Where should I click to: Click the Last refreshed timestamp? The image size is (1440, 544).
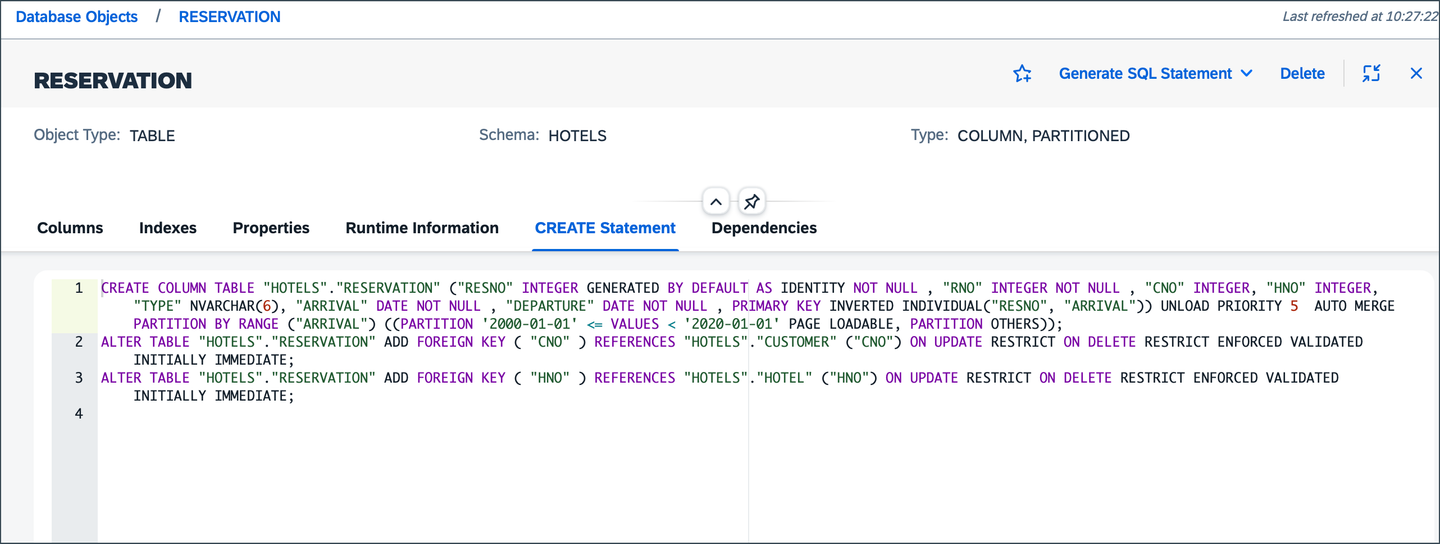click(1360, 16)
